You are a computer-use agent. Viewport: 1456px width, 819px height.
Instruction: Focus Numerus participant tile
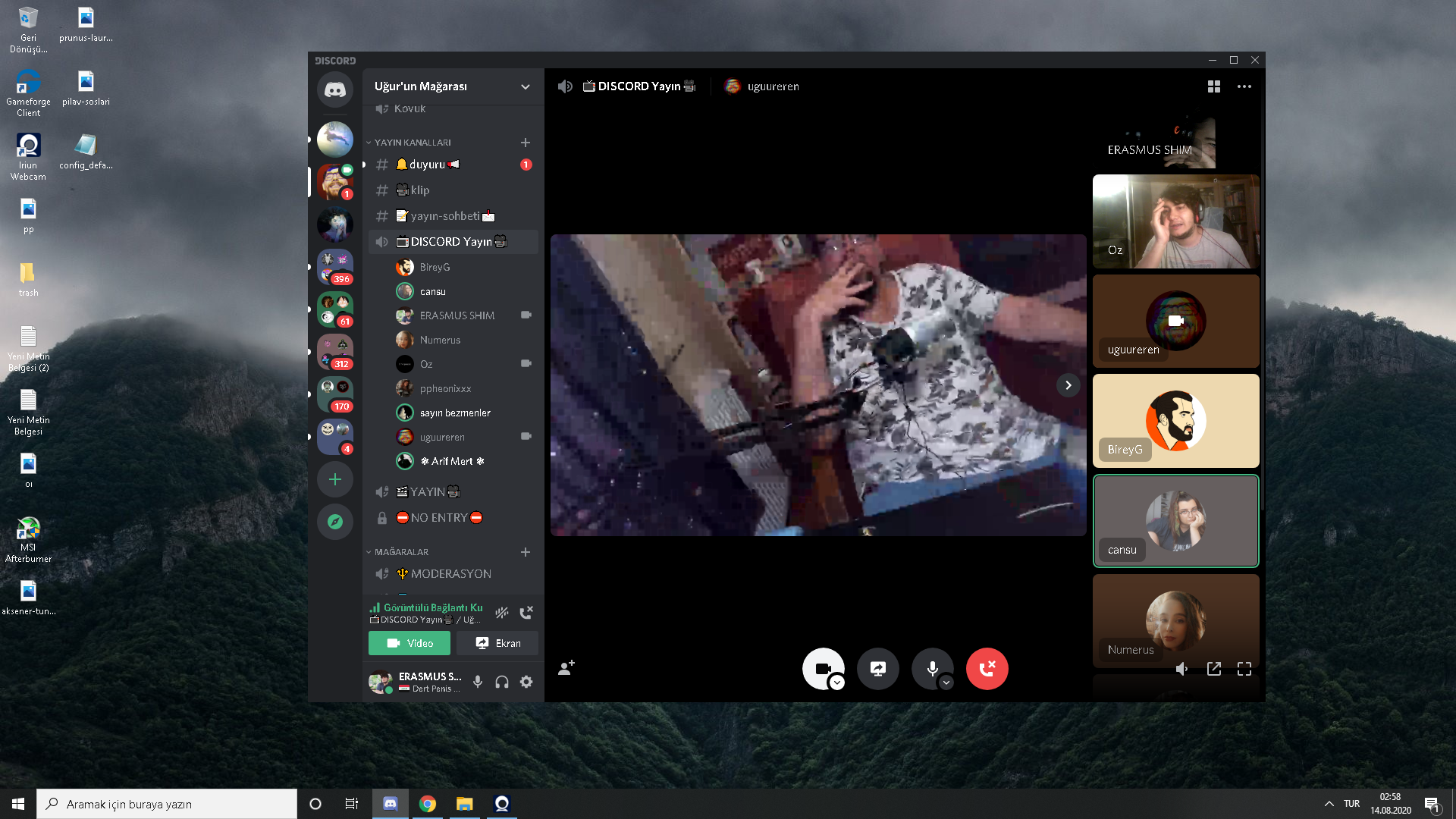pos(1176,620)
